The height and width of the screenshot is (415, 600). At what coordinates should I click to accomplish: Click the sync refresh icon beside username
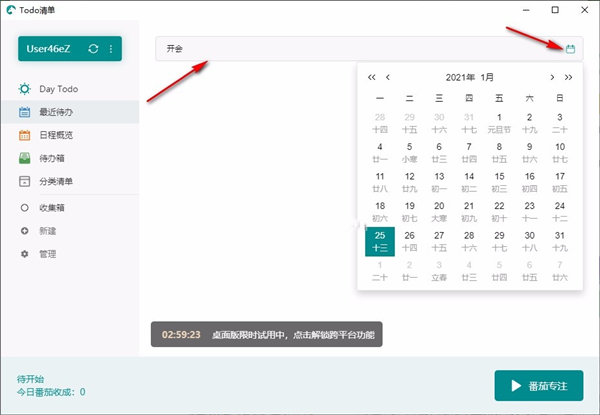pyautogui.click(x=93, y=49)
